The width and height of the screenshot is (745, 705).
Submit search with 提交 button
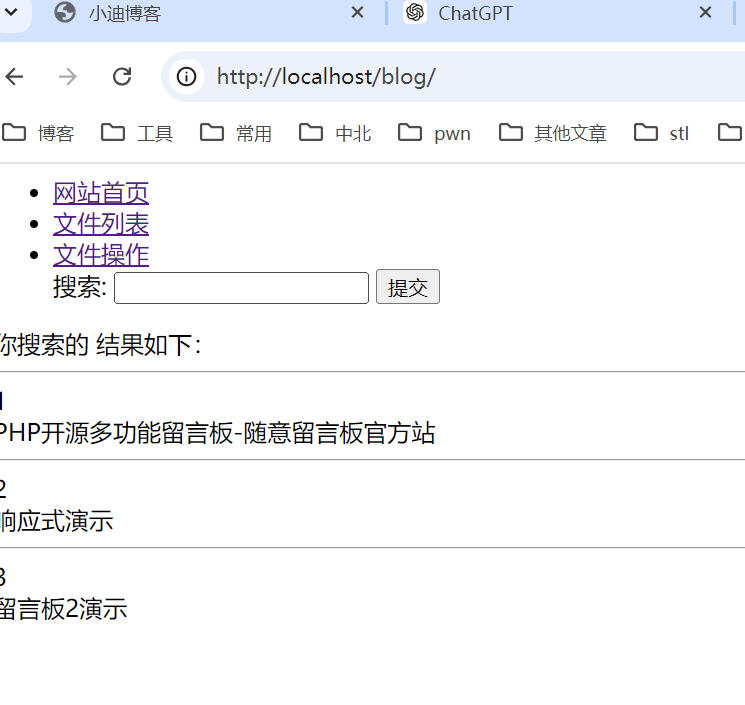(x=408, y=287)
